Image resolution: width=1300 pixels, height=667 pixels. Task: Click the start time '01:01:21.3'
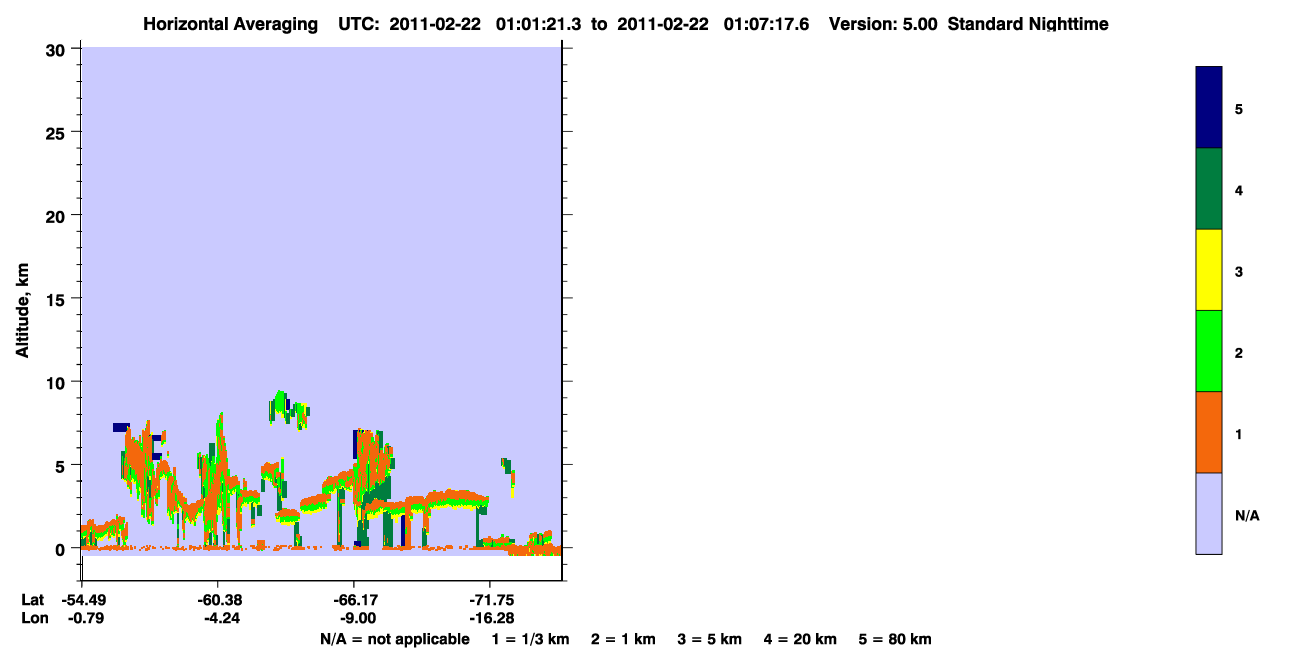(x=539, y=24)
